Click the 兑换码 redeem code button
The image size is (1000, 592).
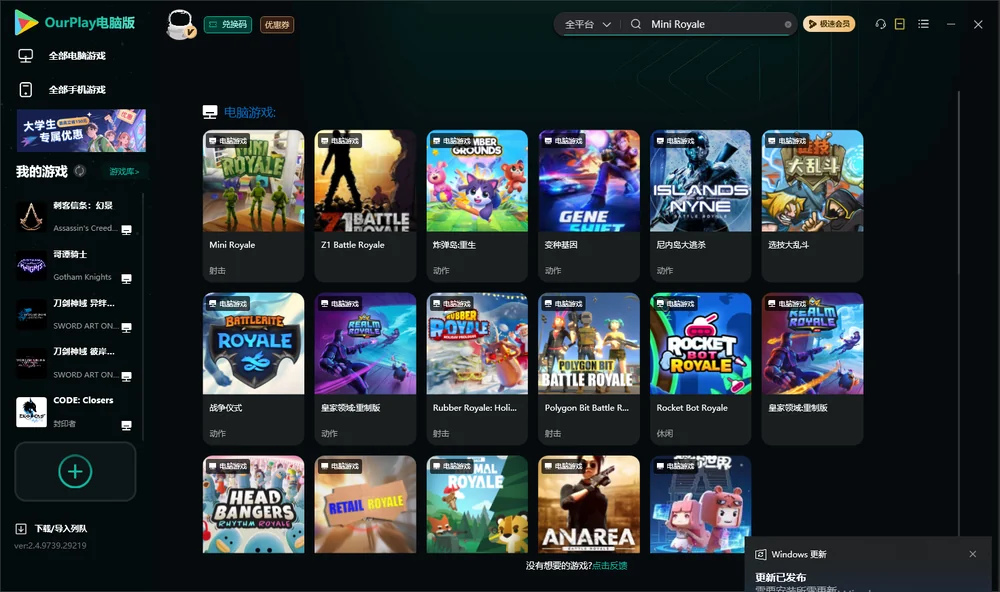tap(228, 25)
